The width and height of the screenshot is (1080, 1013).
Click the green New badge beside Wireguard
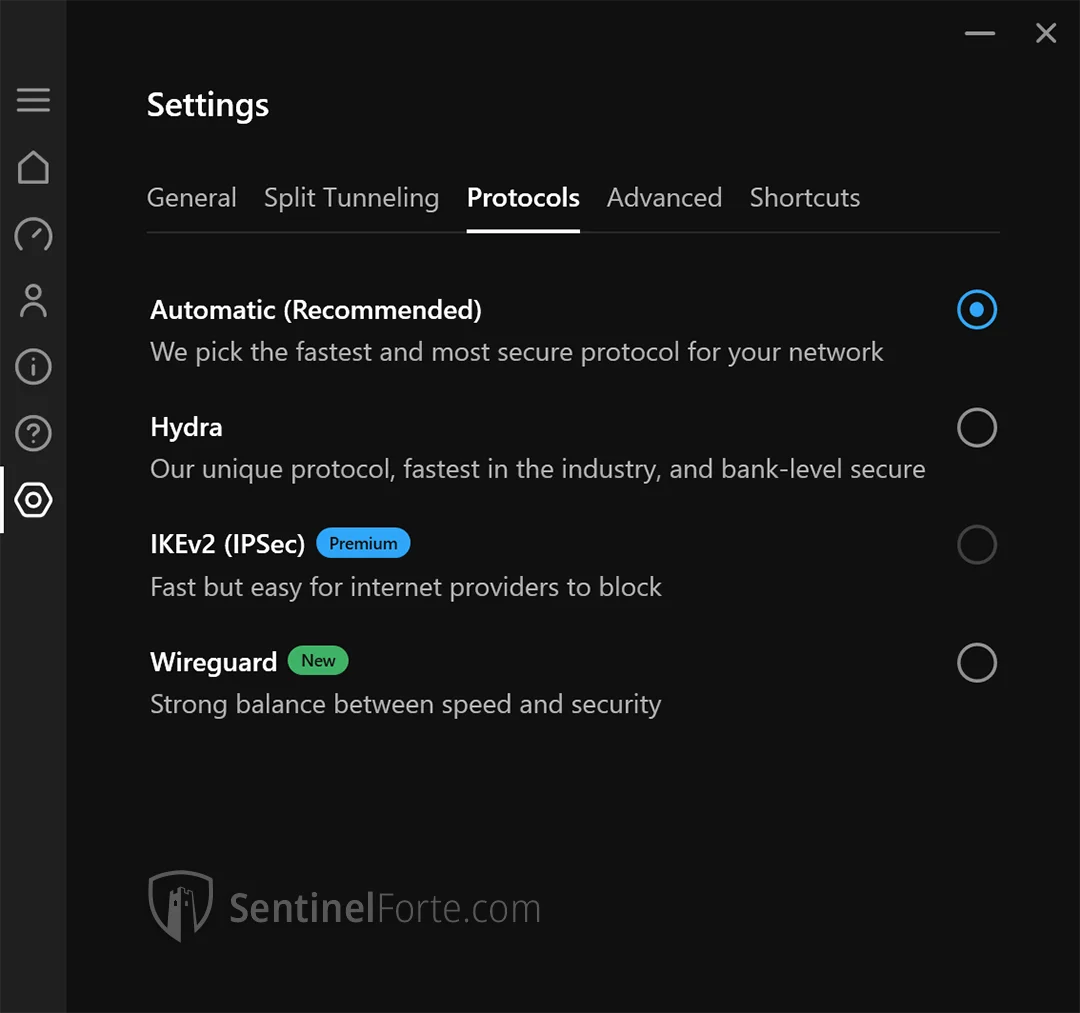coord(318,660)
